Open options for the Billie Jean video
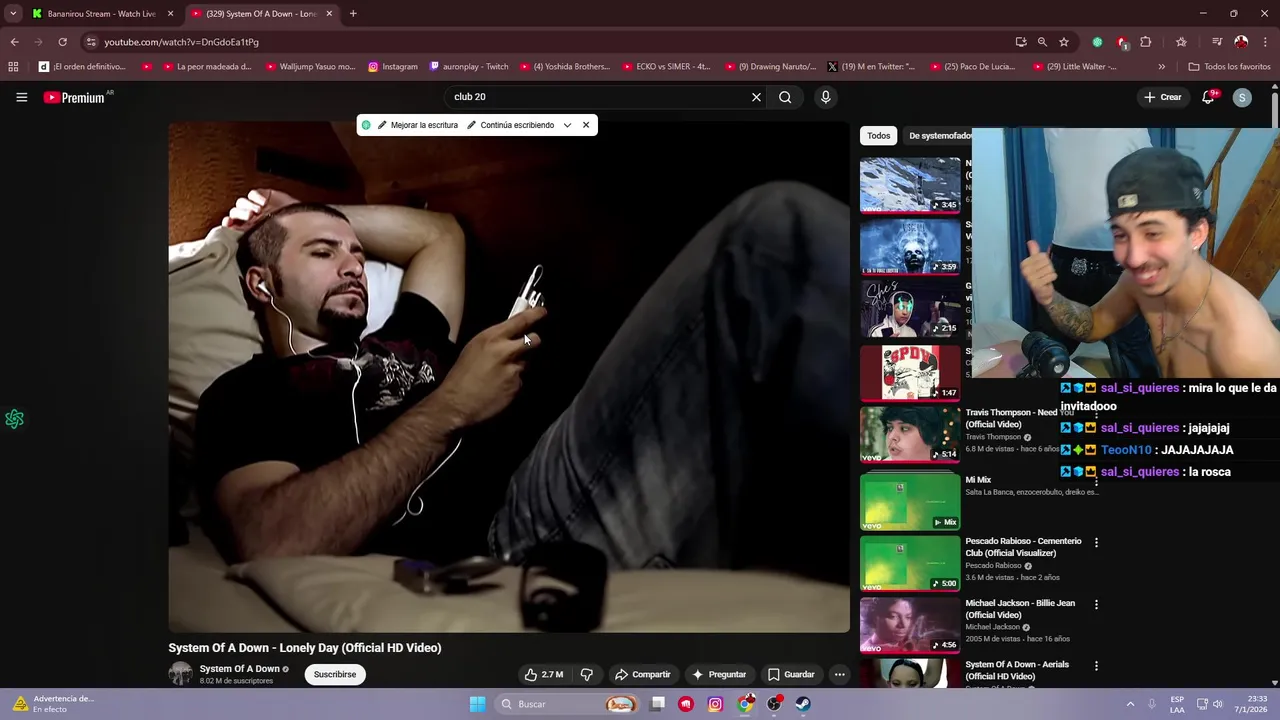This screenshot has height=720, width=1280. tap(1096, 604)
